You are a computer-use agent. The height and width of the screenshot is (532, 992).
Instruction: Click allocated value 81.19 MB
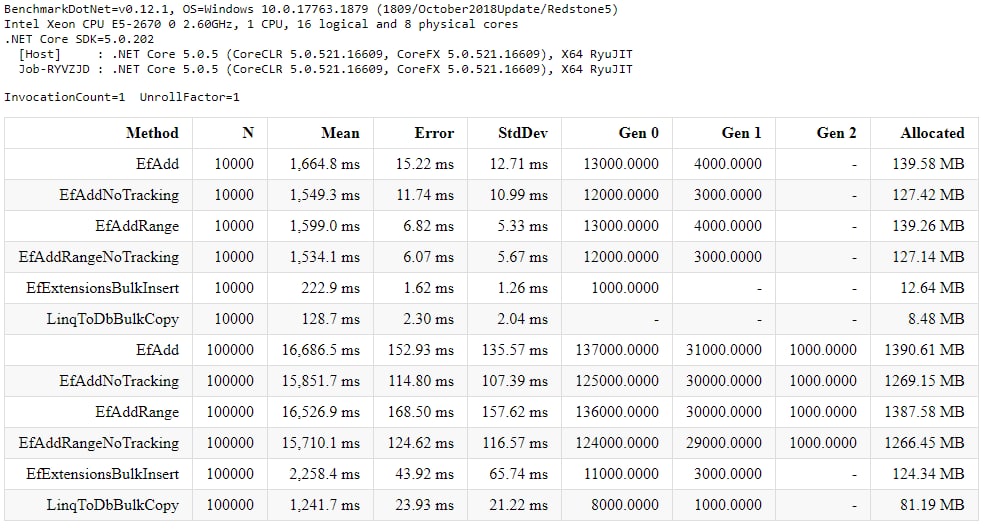pos(932,505)
